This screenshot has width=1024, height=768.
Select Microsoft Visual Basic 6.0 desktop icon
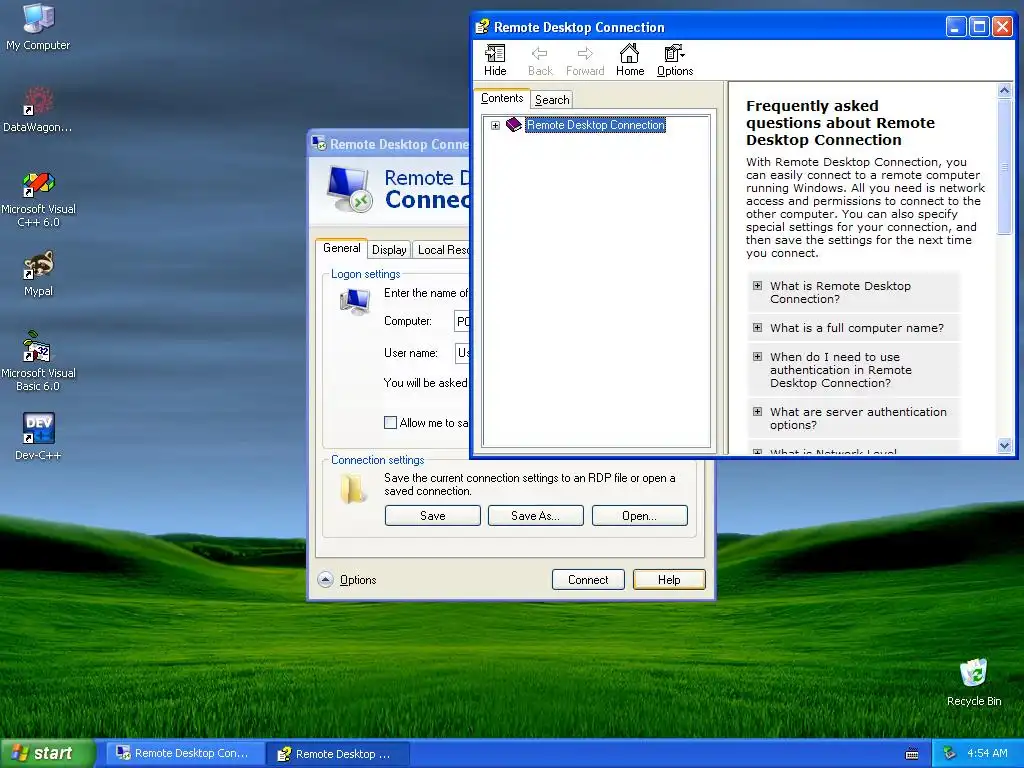tap(38, 361)
